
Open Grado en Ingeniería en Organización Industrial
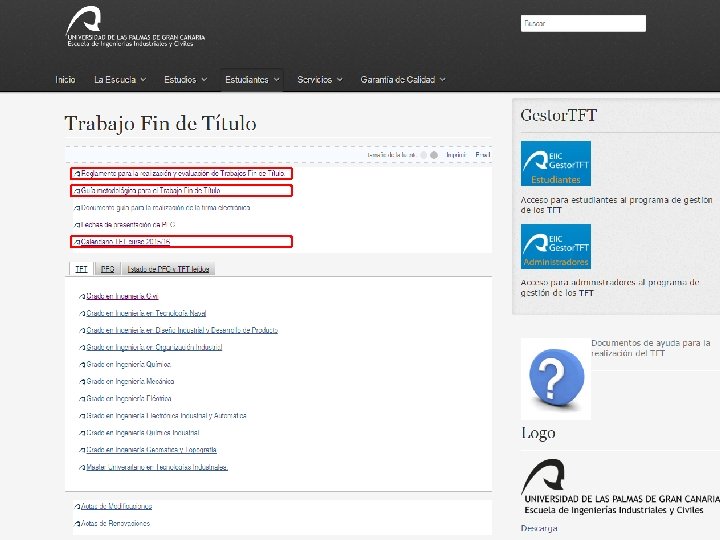(154, 347)
